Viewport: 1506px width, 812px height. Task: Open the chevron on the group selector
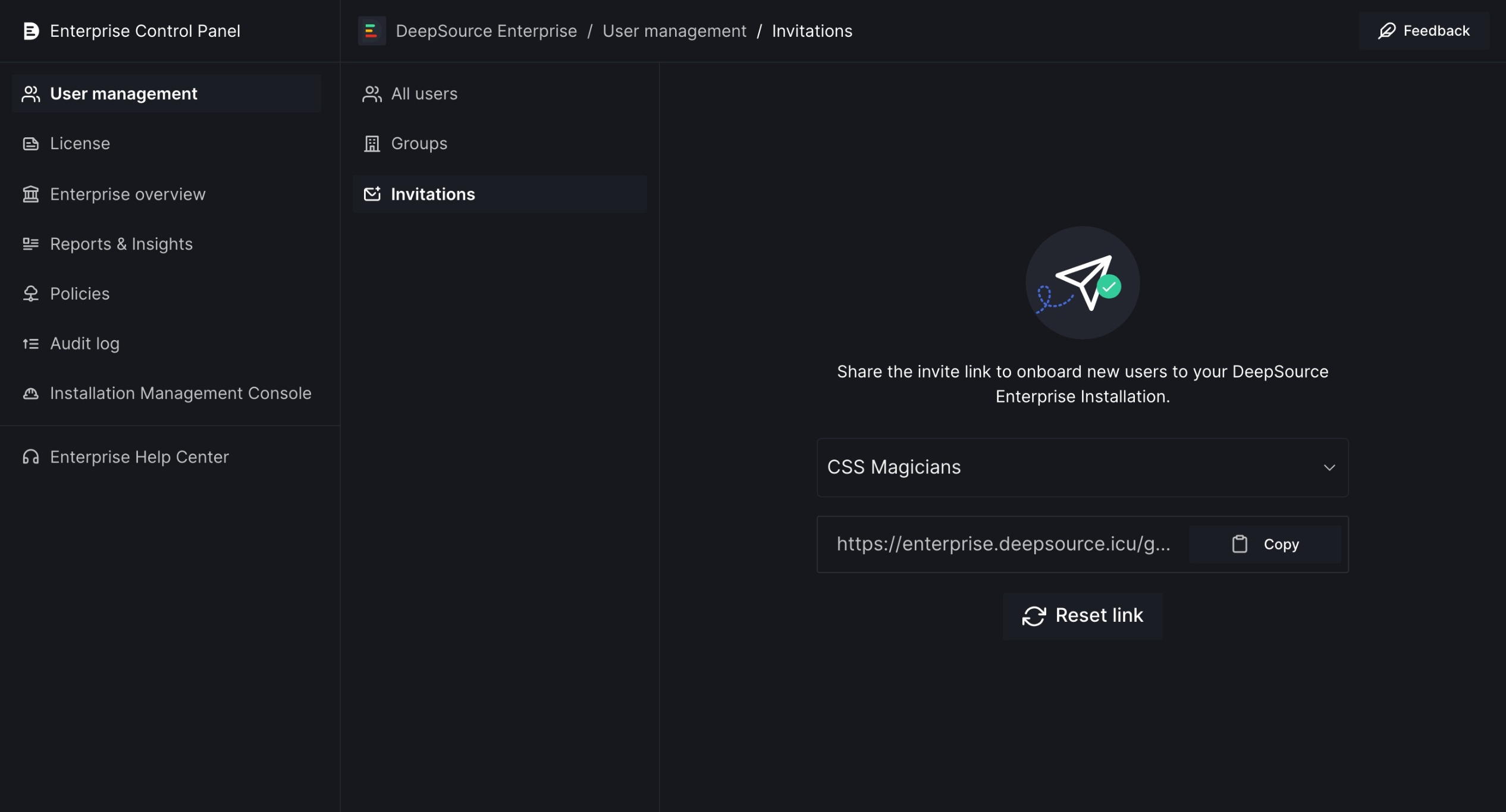[1330, 468]
